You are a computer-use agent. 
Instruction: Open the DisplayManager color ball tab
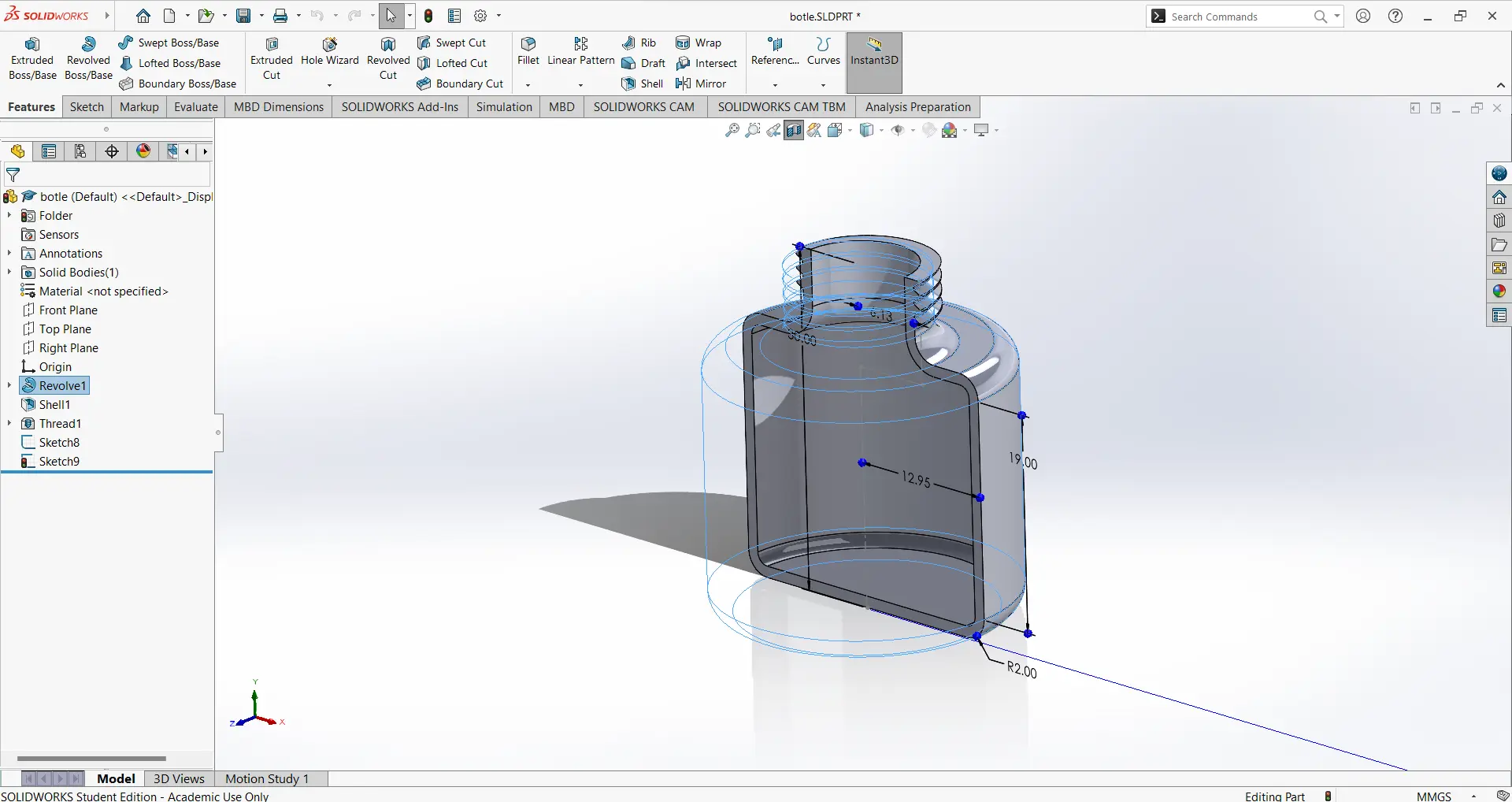143,151
